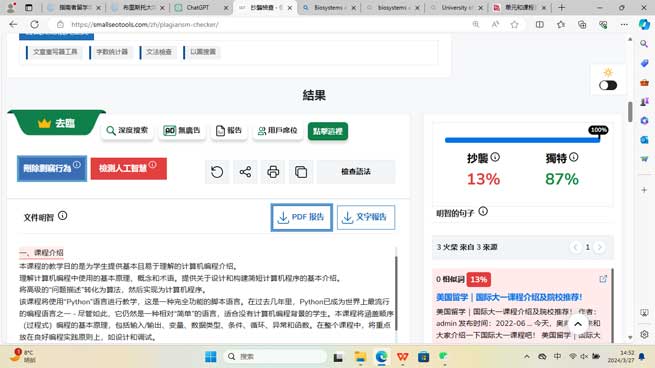655x368 pixels.
Task: Download the 文字報告
Action: point(366,217)
